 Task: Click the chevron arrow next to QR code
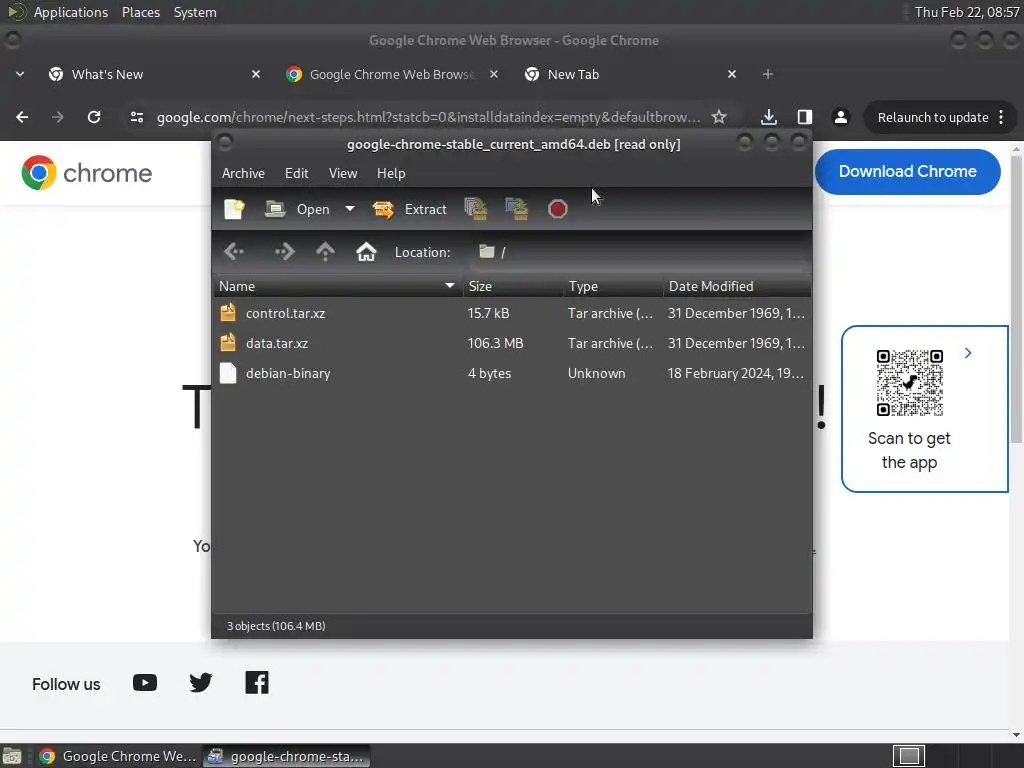click(x=968, y=353)
